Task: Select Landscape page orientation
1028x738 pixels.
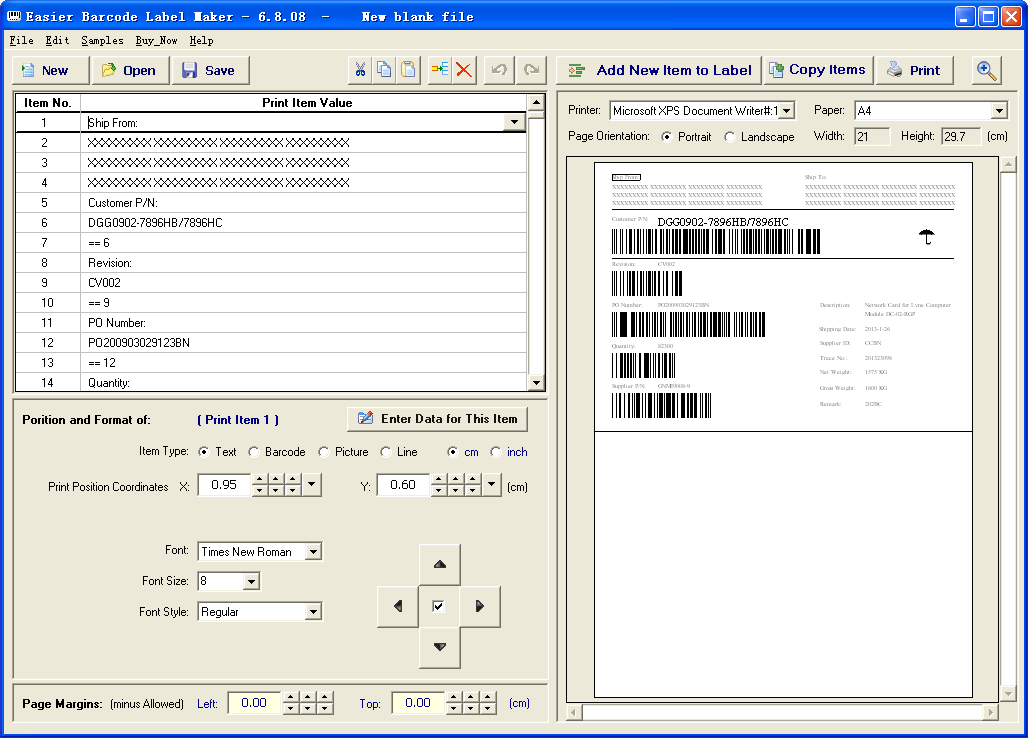Action: 730,136
